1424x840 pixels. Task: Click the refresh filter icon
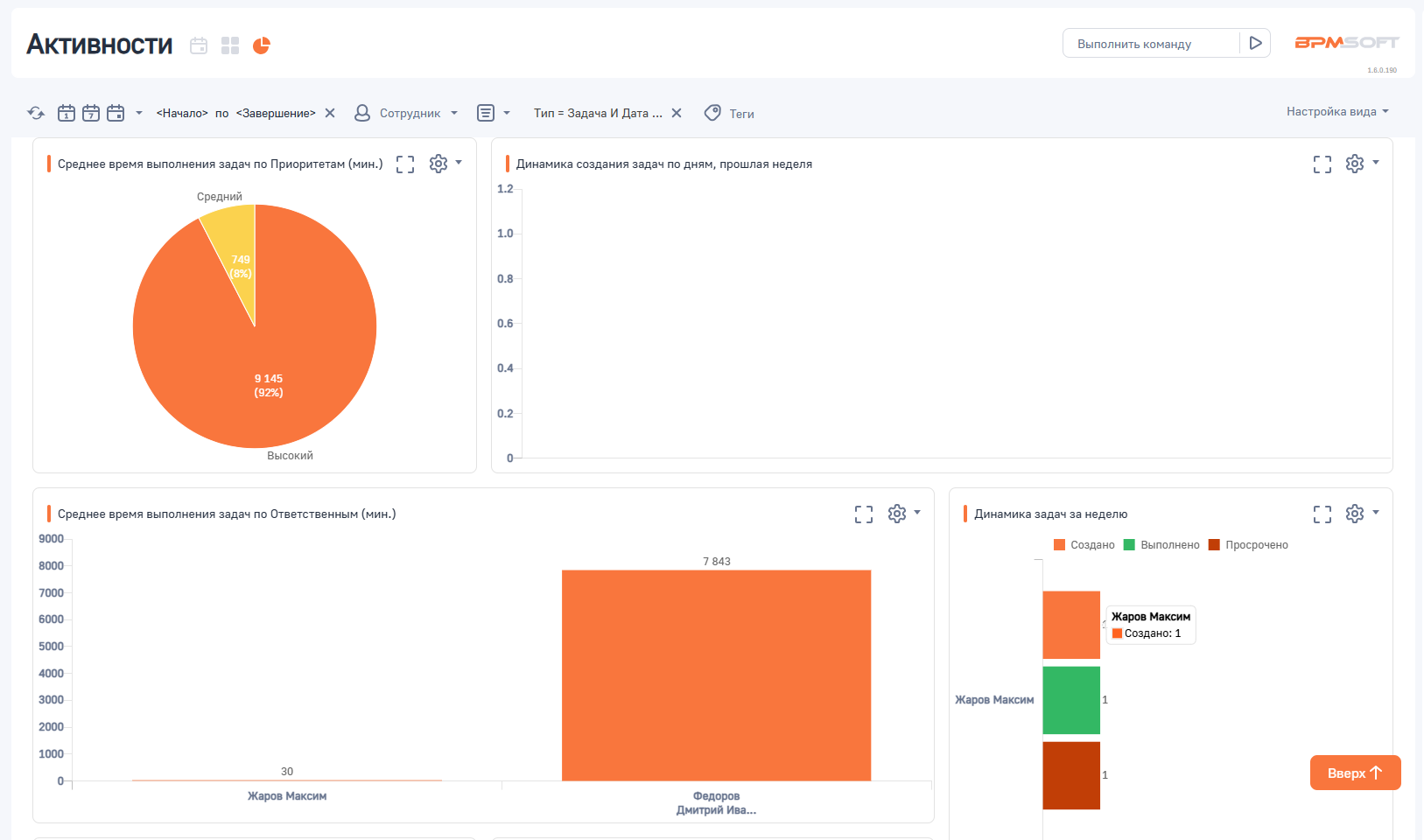tap(36, 113)
